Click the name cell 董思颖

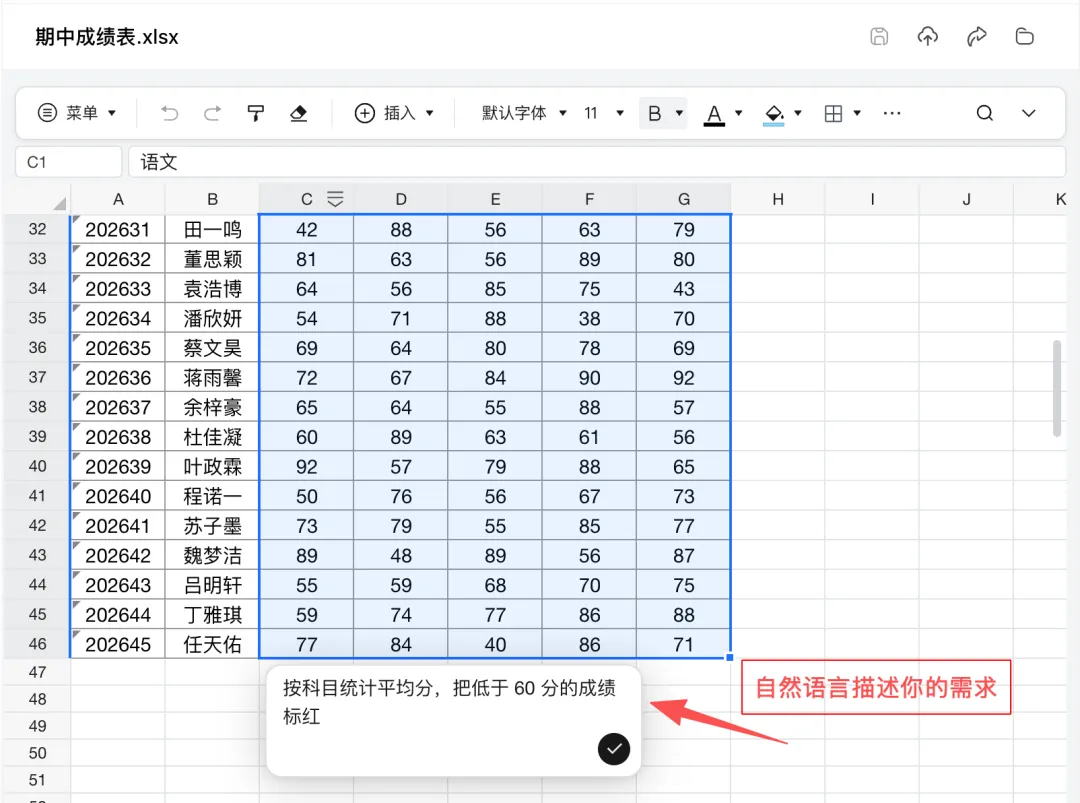click(212, 259)
